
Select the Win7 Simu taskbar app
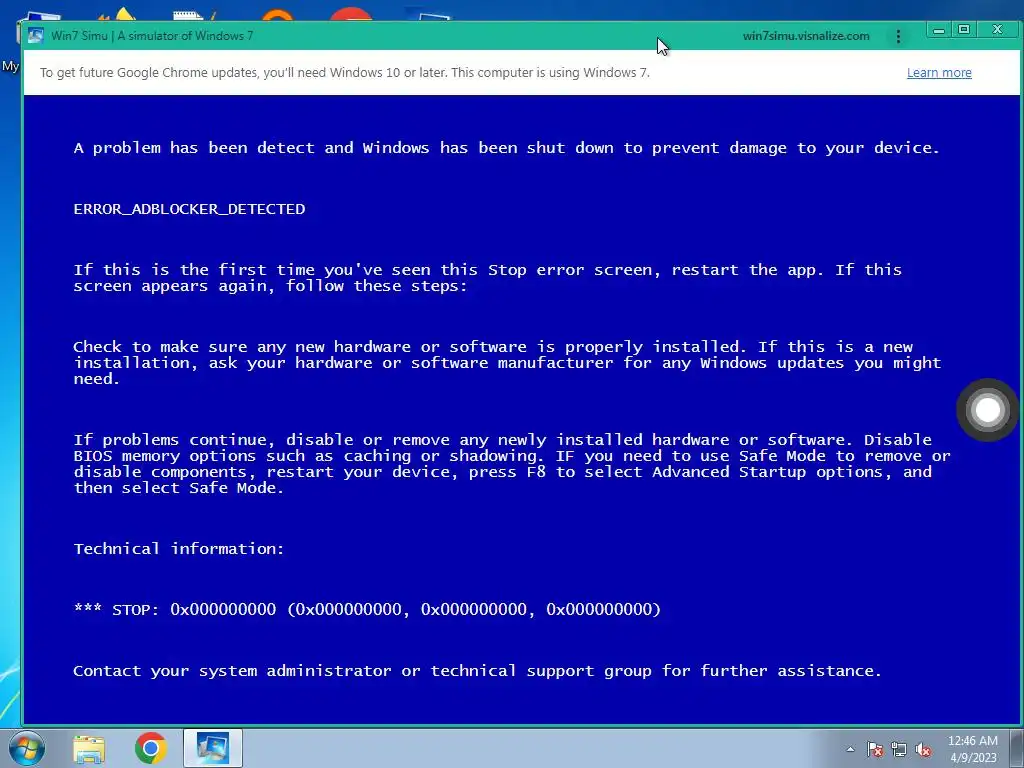pos(213,748)
